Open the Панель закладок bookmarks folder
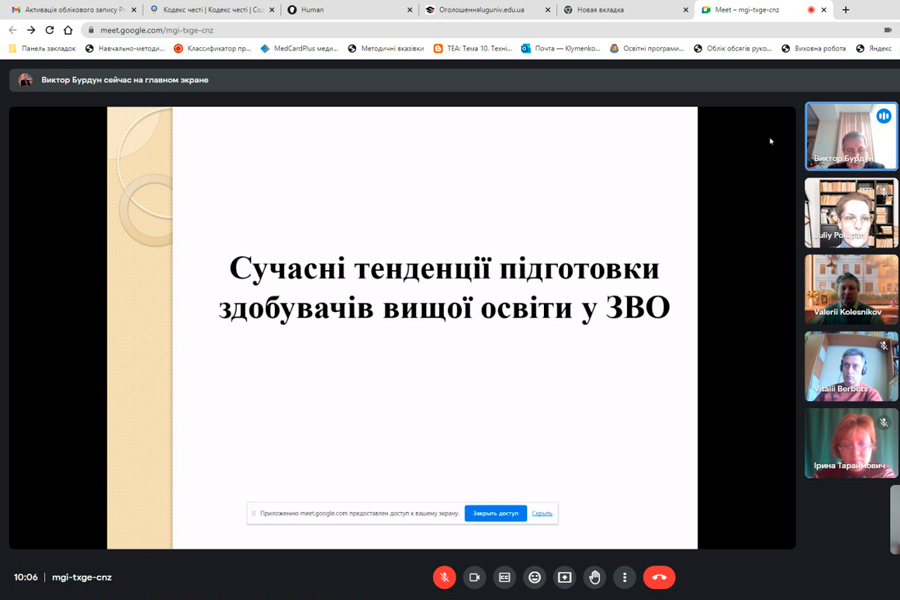Viewport: 900px width, 600px height. coord(42,48)
